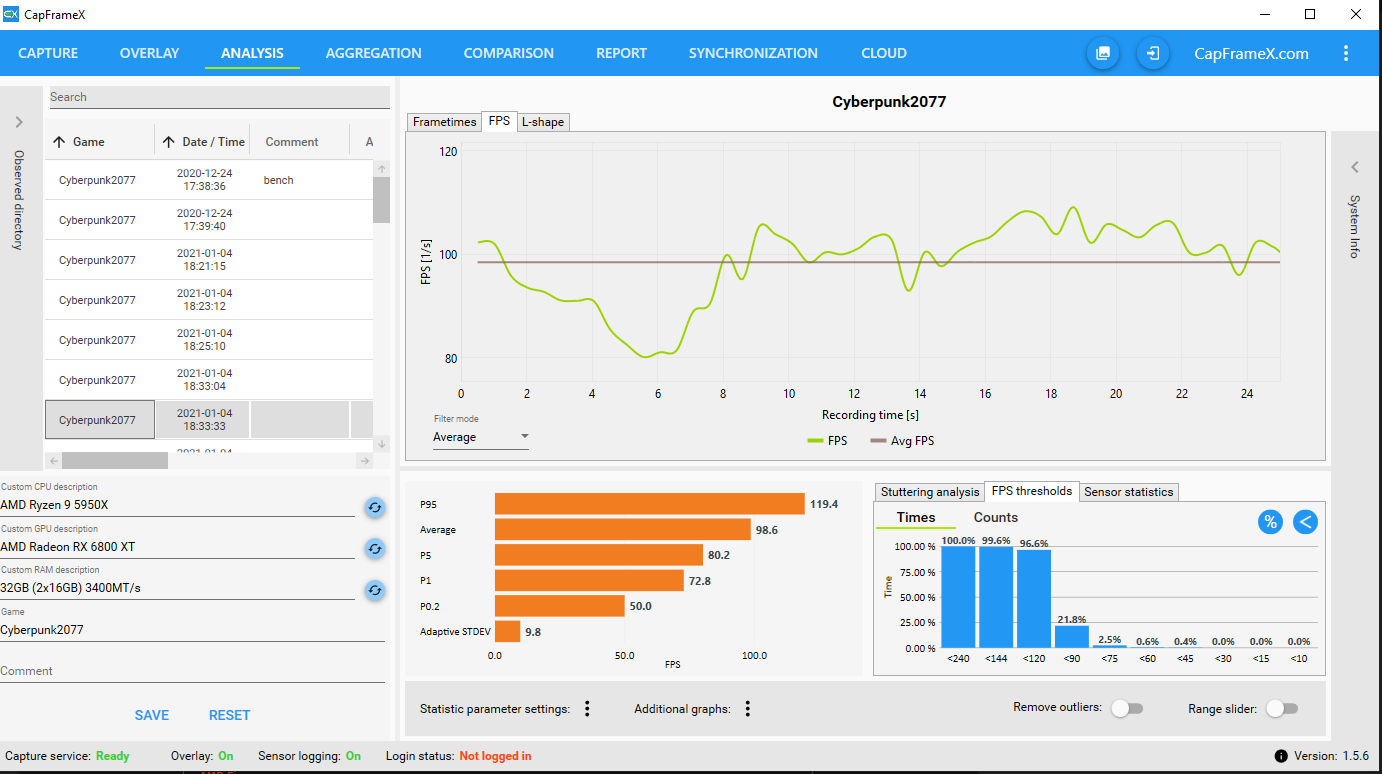Click the less-than threshold direction icon
The height and width of the screenshot is (774, 1382).
[x=1305, y=521]
